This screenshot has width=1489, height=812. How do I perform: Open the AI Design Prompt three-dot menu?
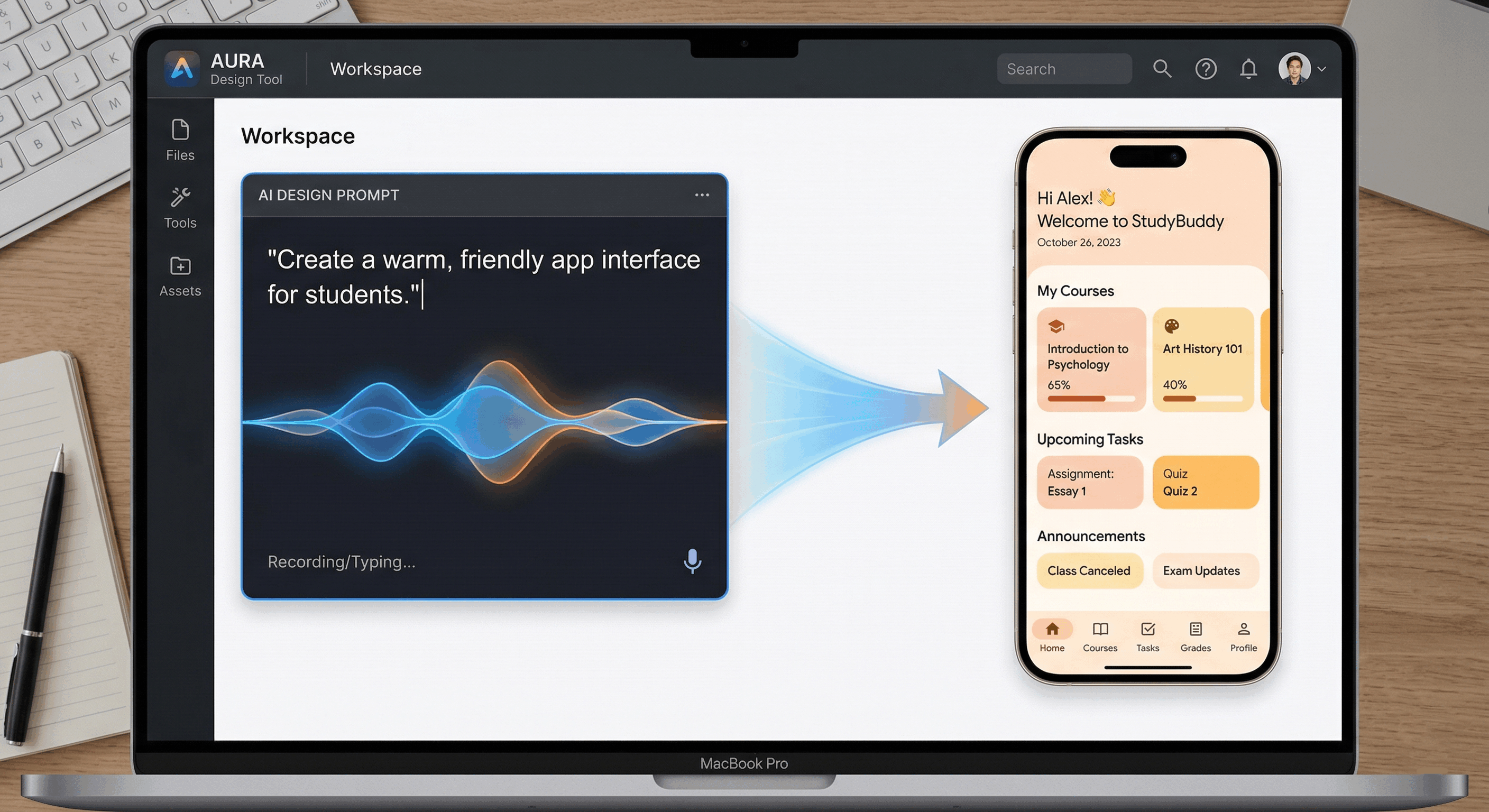coord(701,195)
